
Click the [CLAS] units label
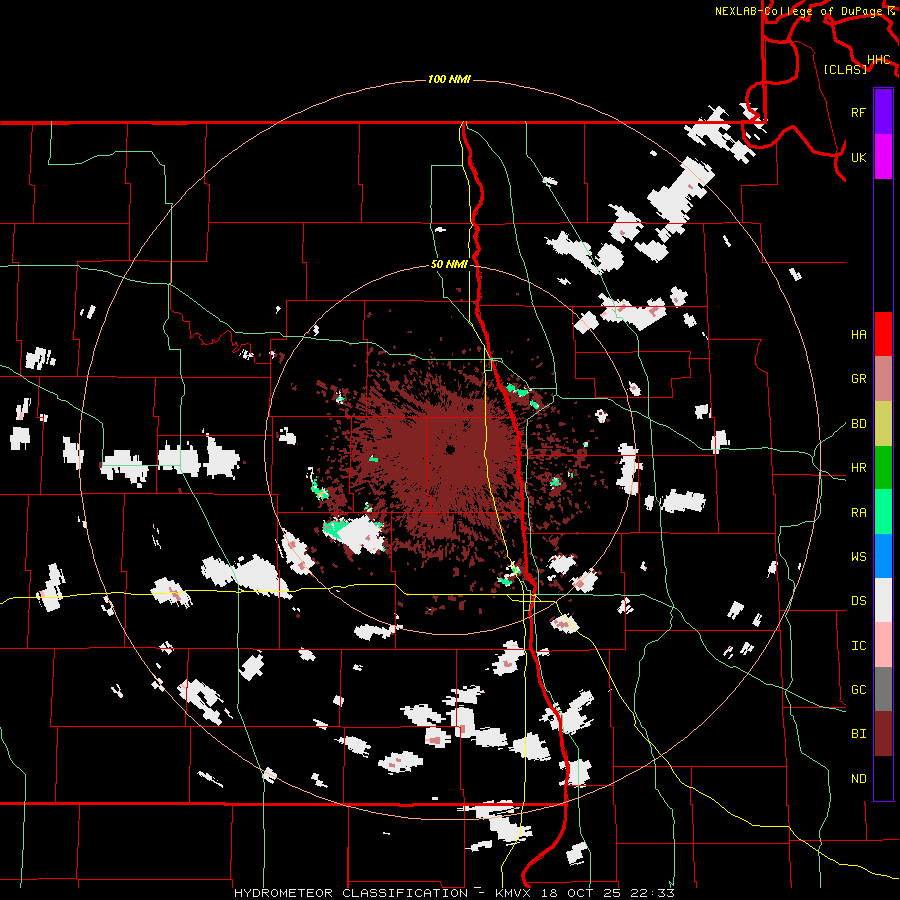(845, 69)
